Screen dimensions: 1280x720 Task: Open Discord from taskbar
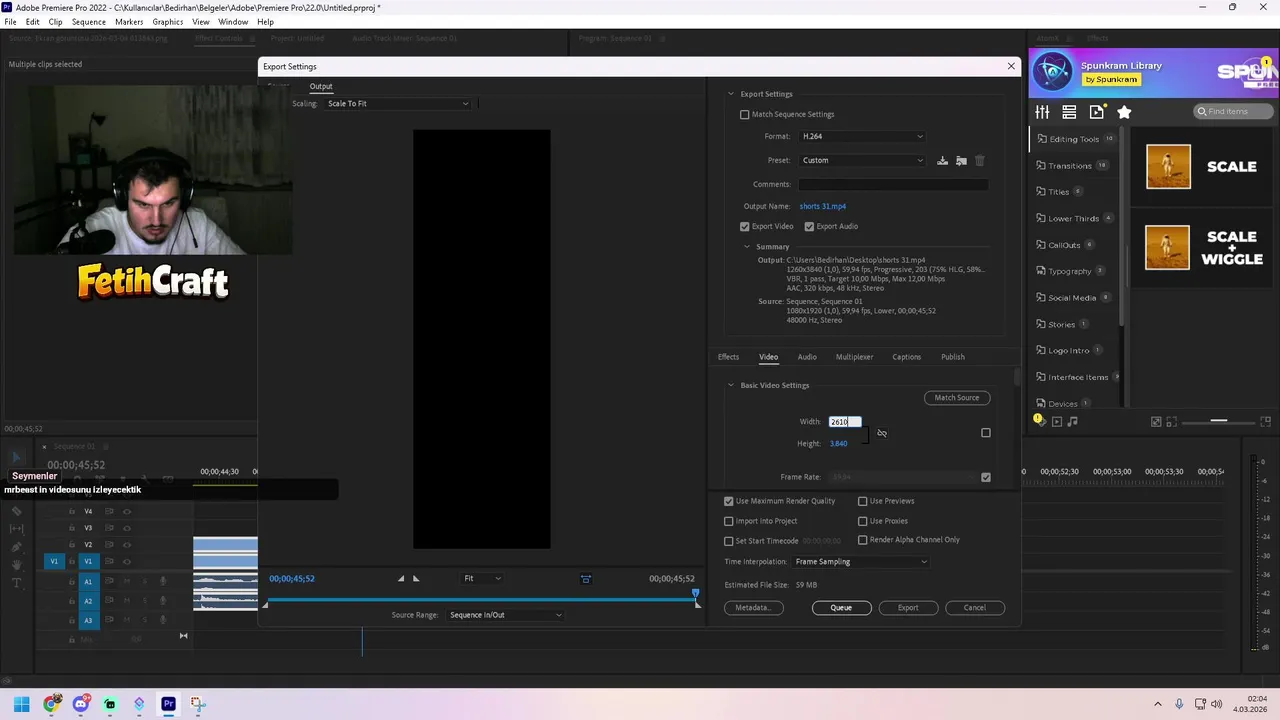(x=81, y=704)
